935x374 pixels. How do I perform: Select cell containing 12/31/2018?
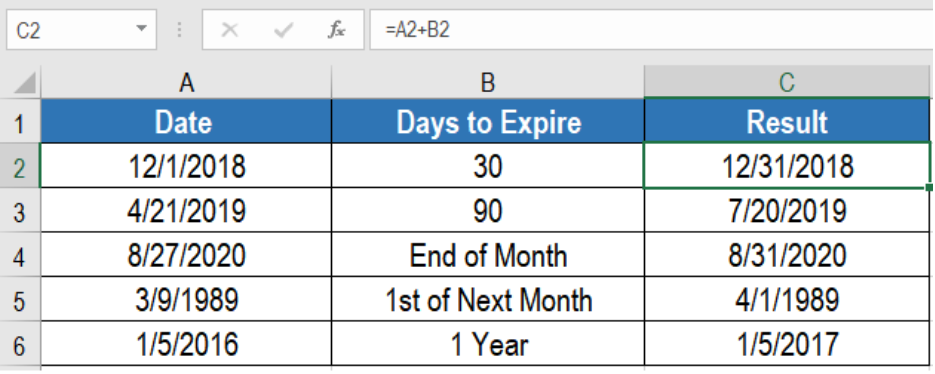(787, 166)
